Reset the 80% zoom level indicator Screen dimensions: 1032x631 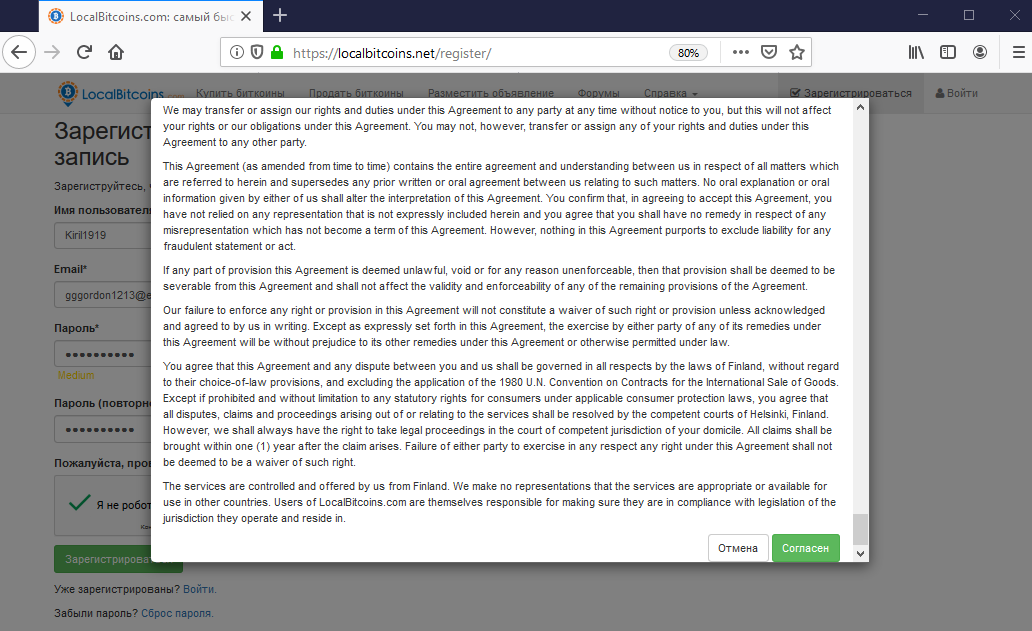coord(688,53)
